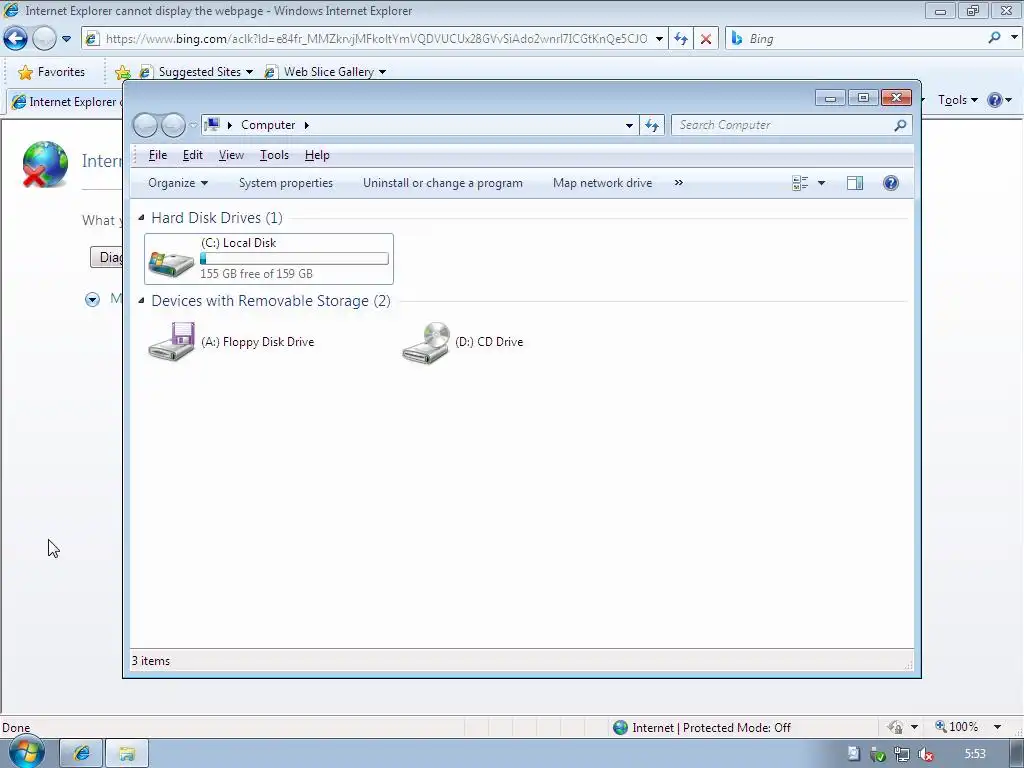Click the 5:53 taskbar clock
Image resolution: width=1024 pixels, height=768 pixels.
click(x=975, y=754)
